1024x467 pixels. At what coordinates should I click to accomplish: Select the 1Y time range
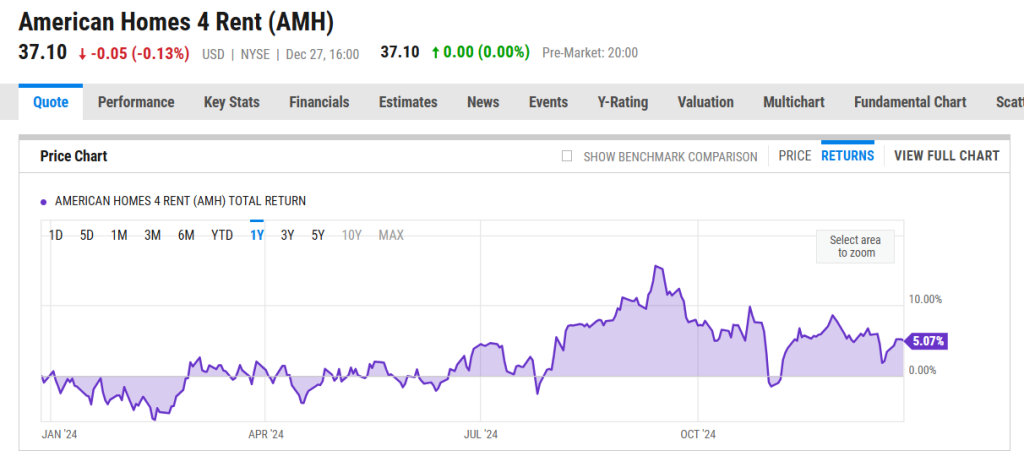tap(257, 235)
